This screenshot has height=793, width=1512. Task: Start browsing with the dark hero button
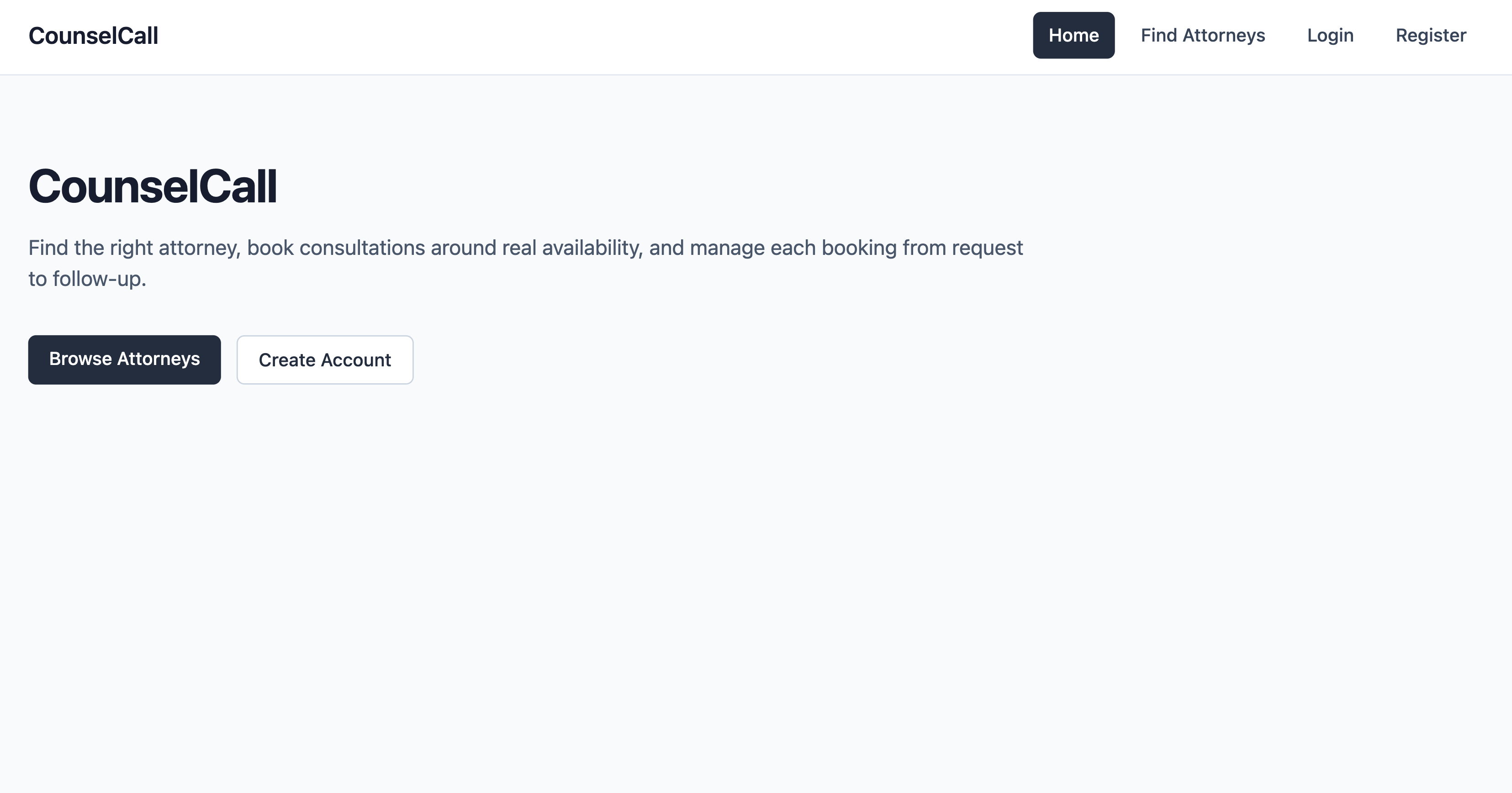(124, 359)
